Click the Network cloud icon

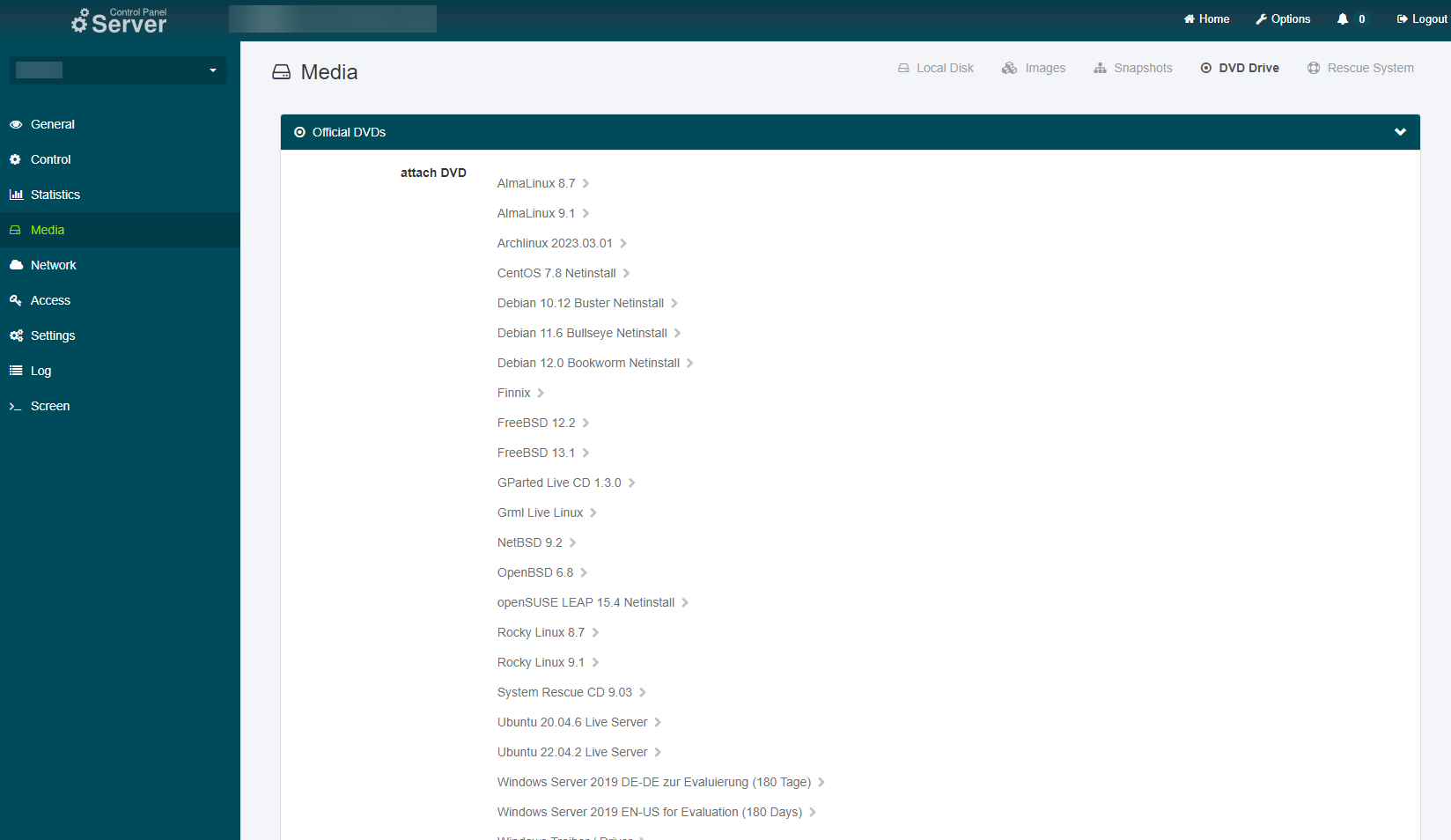pyautogui.click(x=16, y=265)
